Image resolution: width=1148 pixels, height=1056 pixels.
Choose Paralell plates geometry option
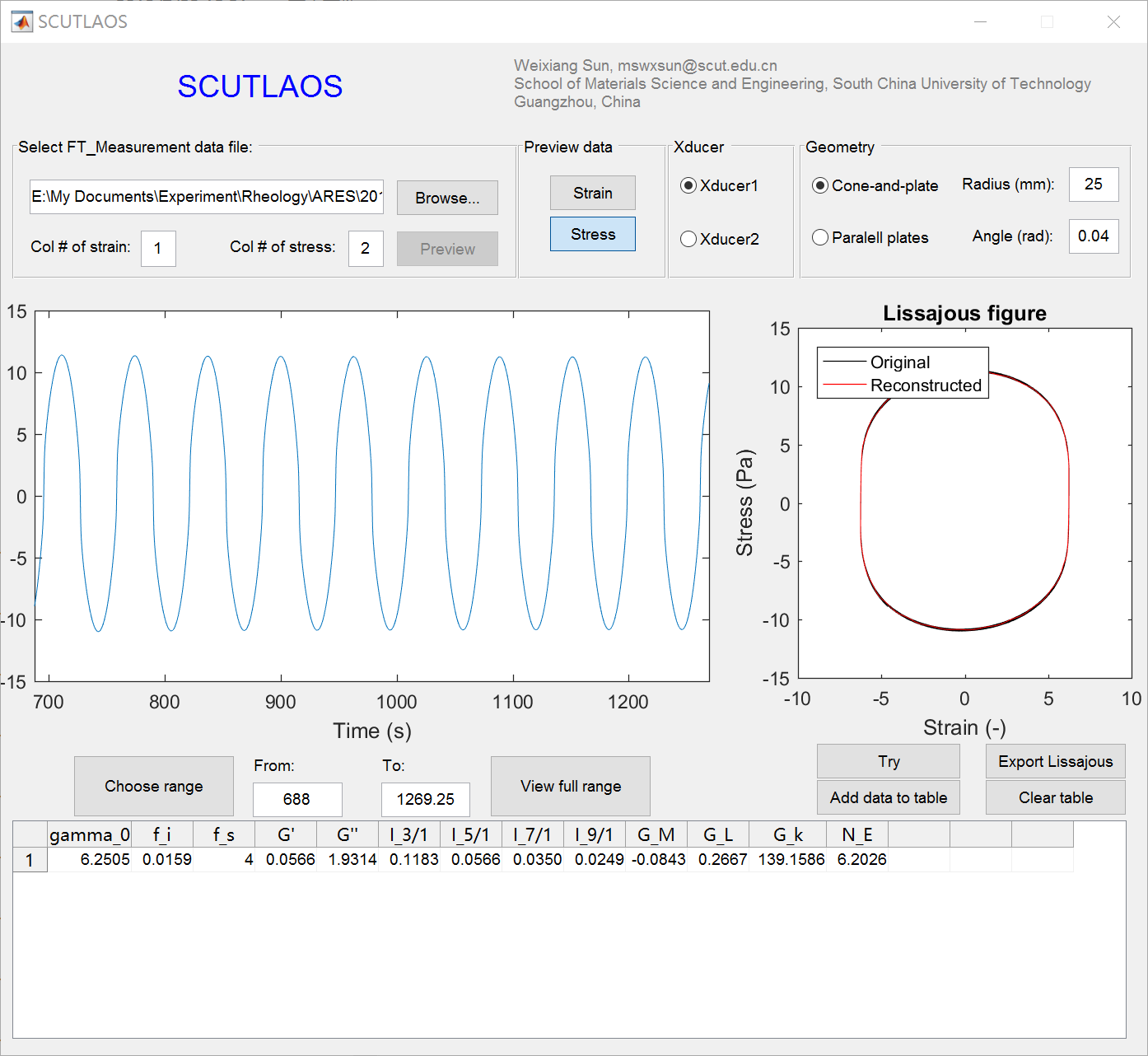coord(820,238)
